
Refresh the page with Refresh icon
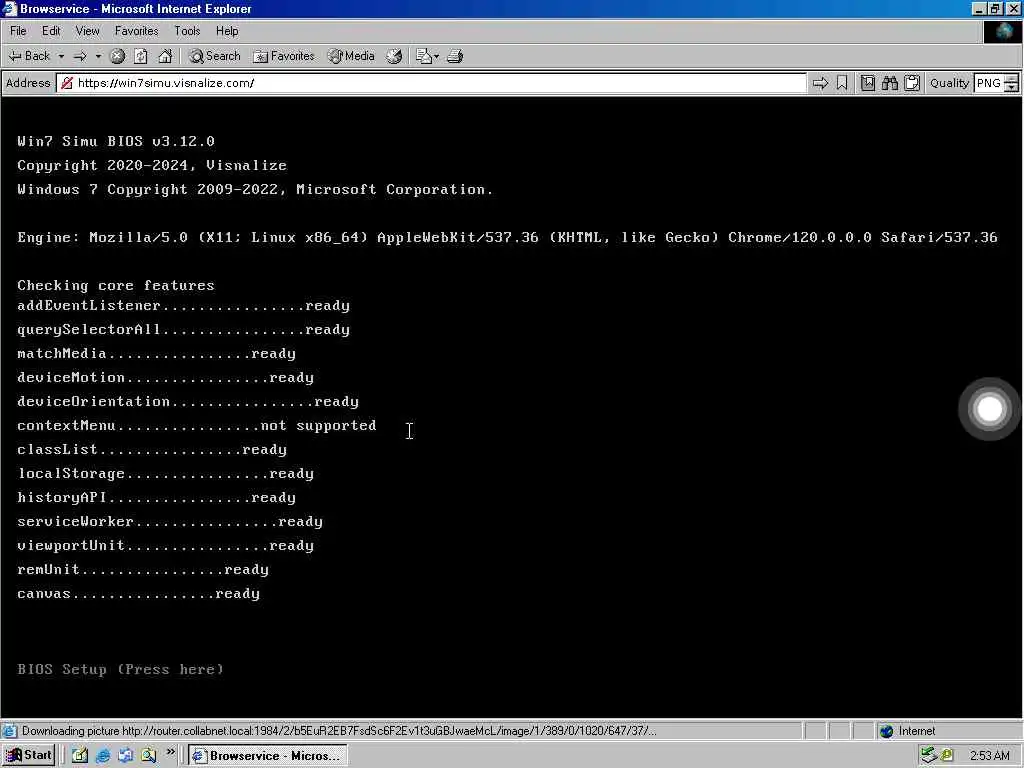(x=141, y=56)
